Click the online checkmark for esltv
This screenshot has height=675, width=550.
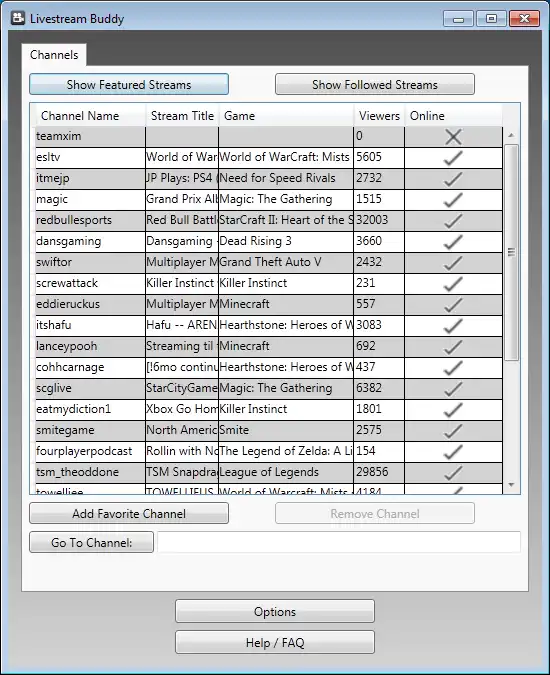tap(453, 158)
